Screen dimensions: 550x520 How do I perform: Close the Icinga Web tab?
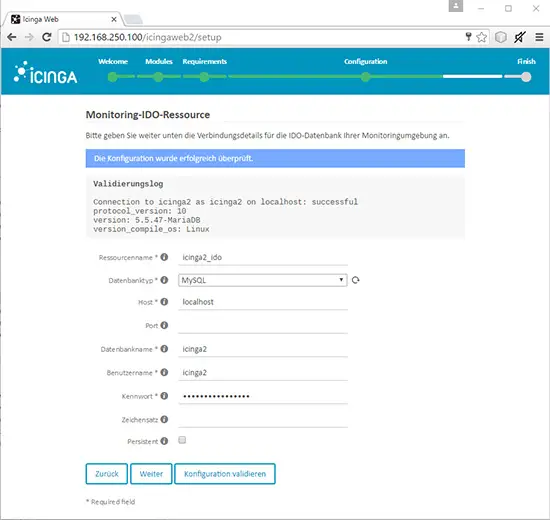pos(114,19)
